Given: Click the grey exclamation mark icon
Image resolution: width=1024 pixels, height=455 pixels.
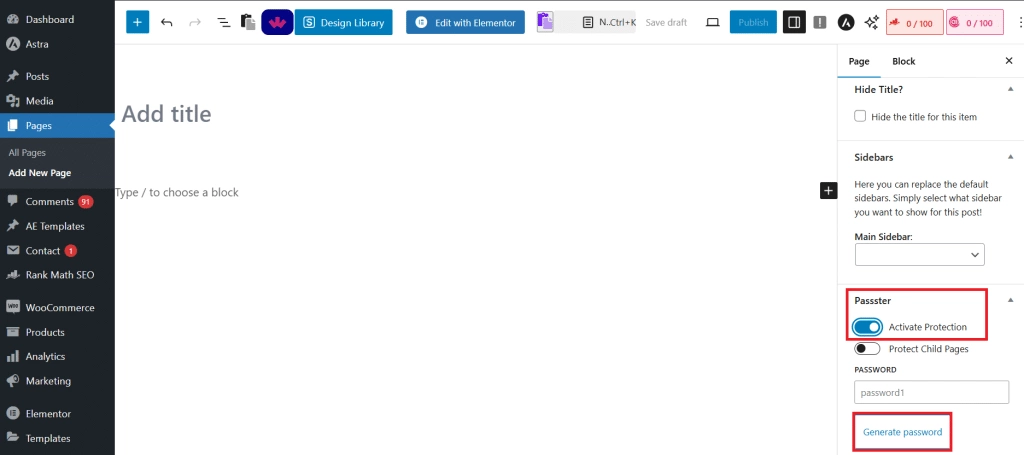Looking at the screenshot, I should (x=820, y=22).
